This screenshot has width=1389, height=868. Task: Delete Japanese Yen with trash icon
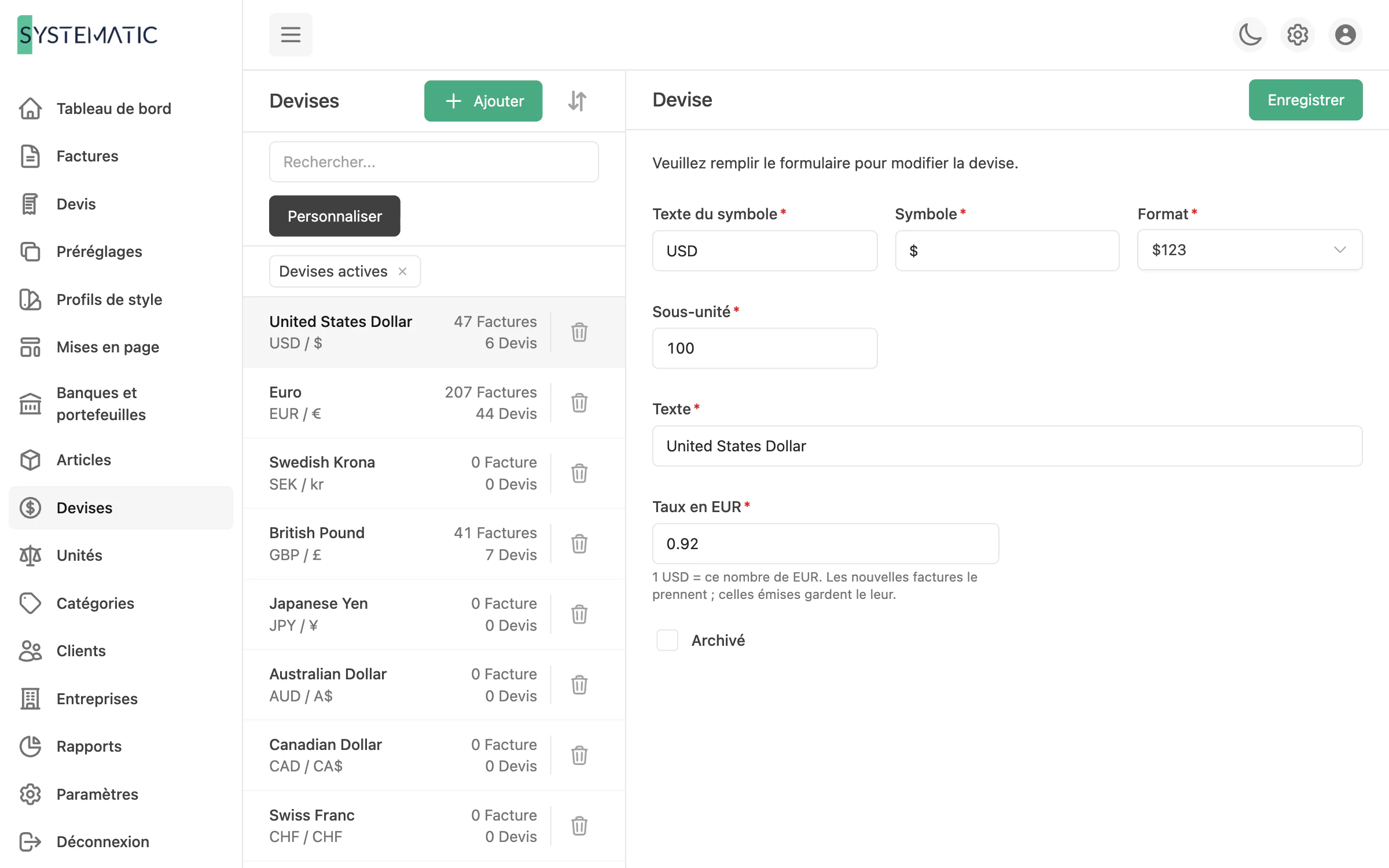pyautogui.click(x=579, y=615)
